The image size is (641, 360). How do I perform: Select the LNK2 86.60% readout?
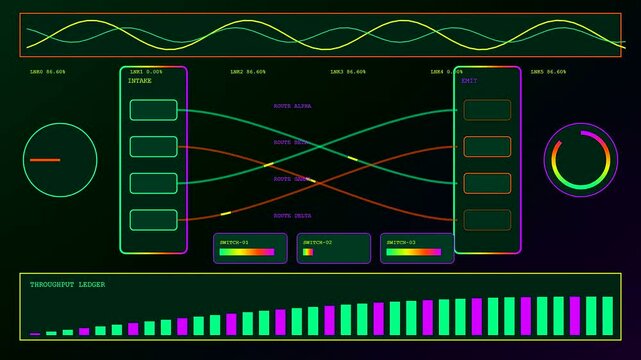point(248,72)
